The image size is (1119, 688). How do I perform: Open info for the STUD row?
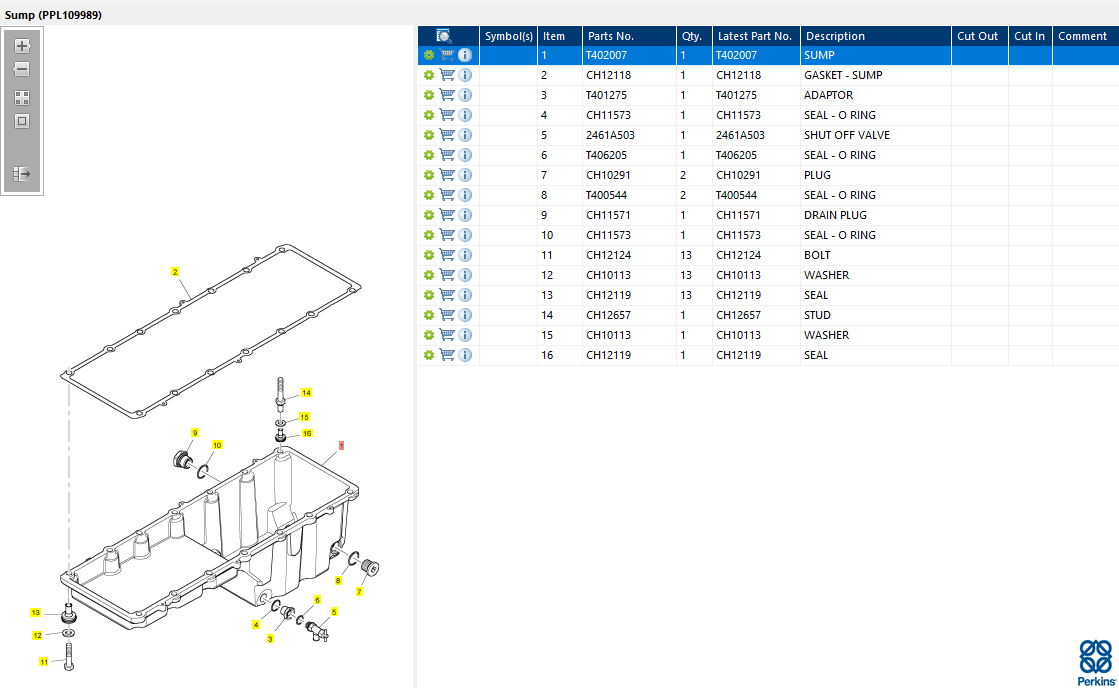point(465,315)
